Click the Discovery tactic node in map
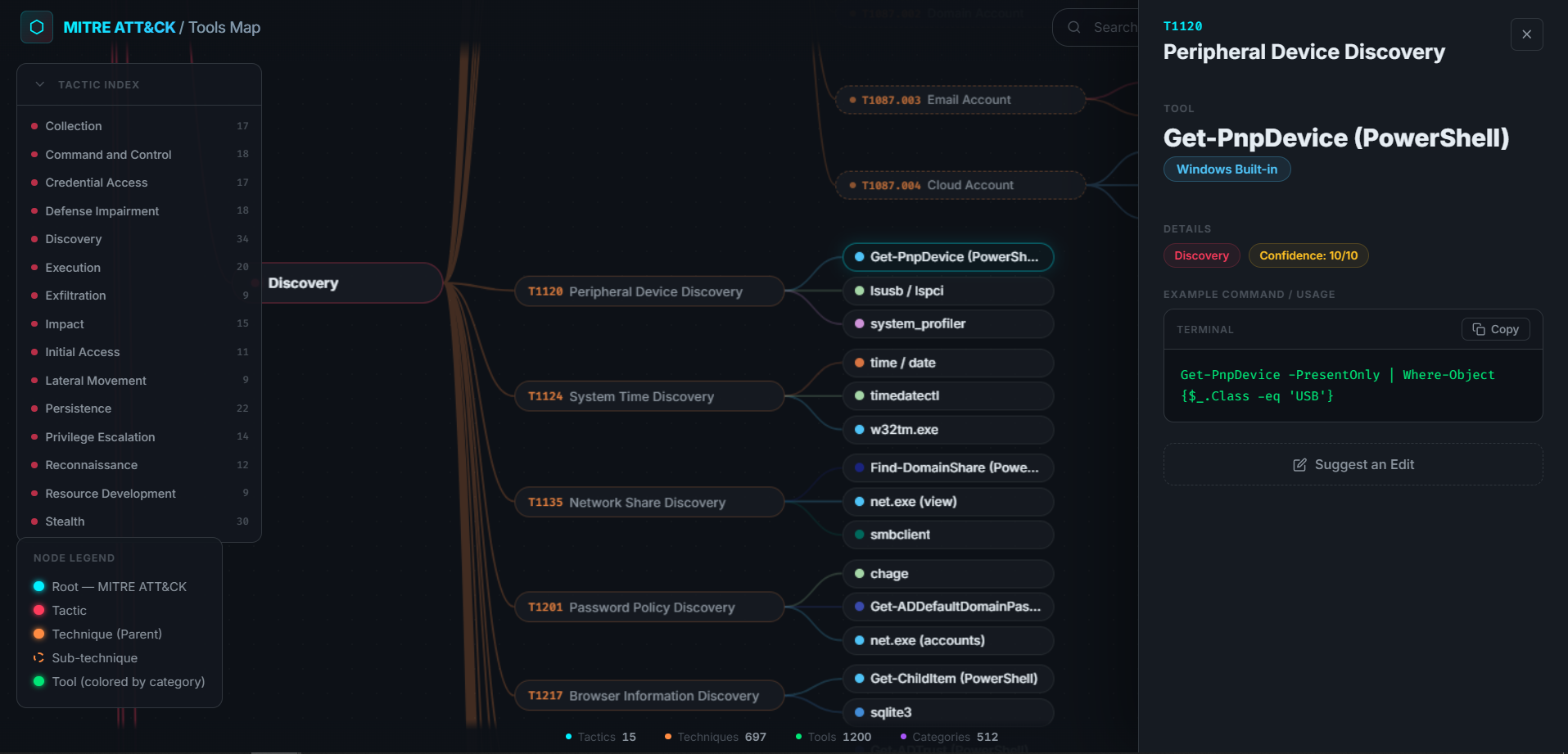 pos(352,283)
